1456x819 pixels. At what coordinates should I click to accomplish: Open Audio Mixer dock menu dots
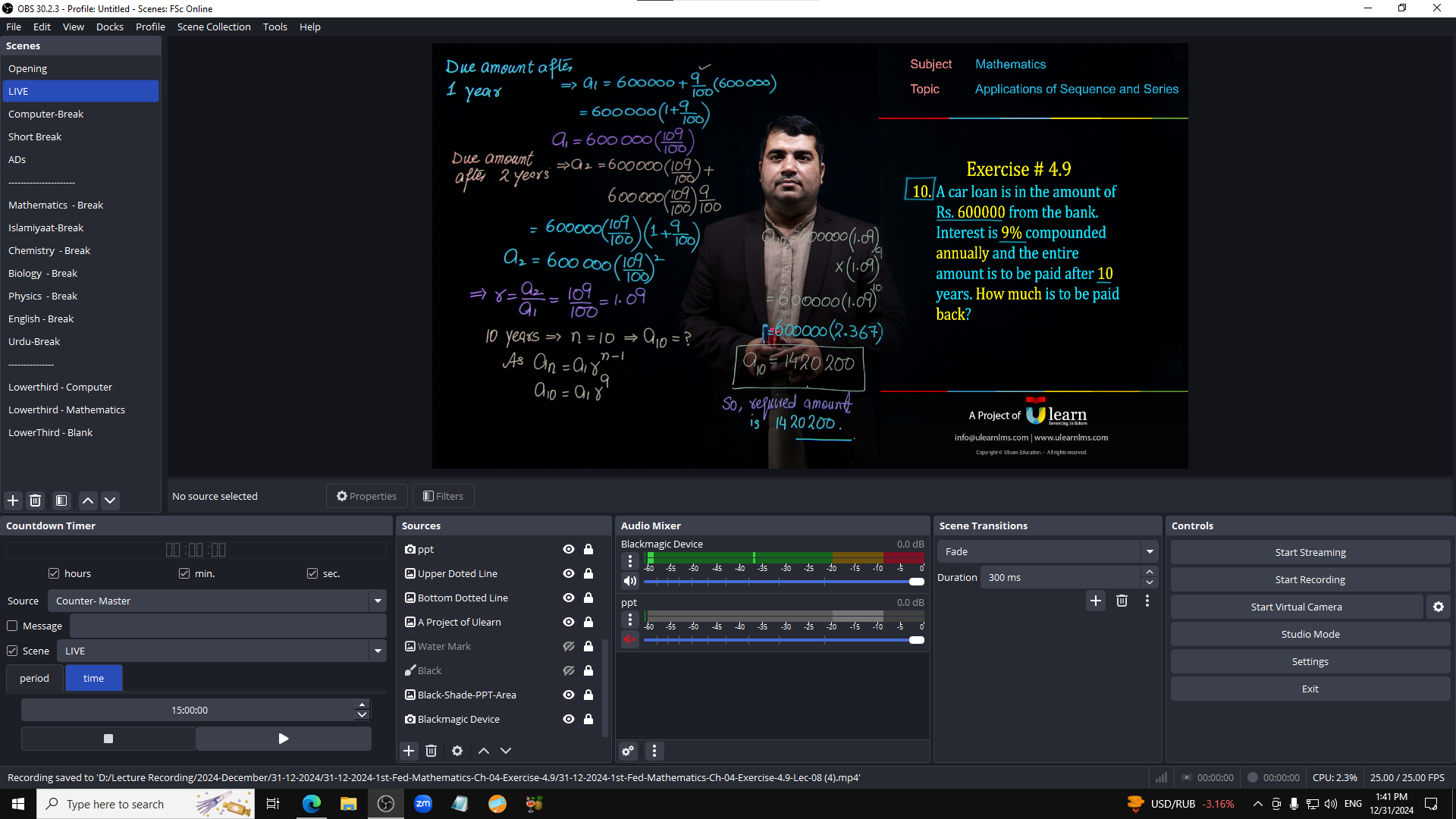point(654,751)
